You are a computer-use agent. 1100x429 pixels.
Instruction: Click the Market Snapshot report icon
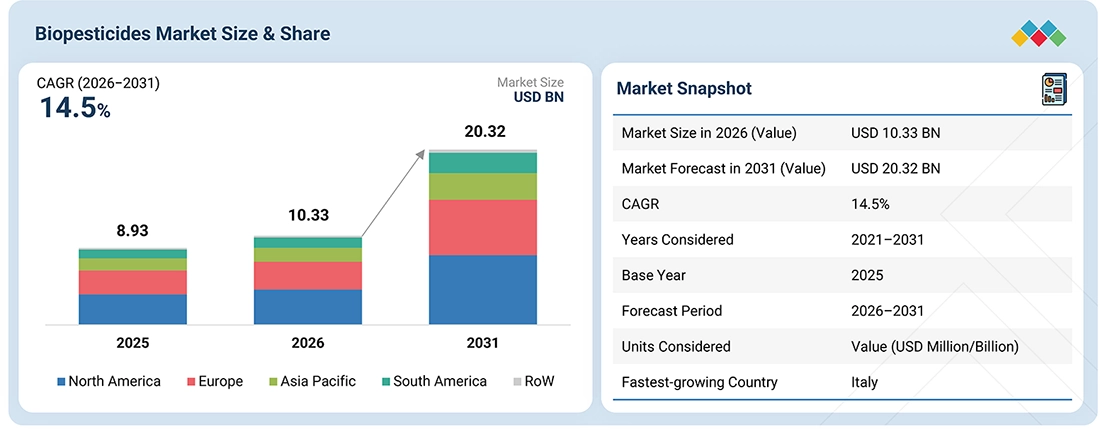pyautogui.click(x=1054, y=90)
